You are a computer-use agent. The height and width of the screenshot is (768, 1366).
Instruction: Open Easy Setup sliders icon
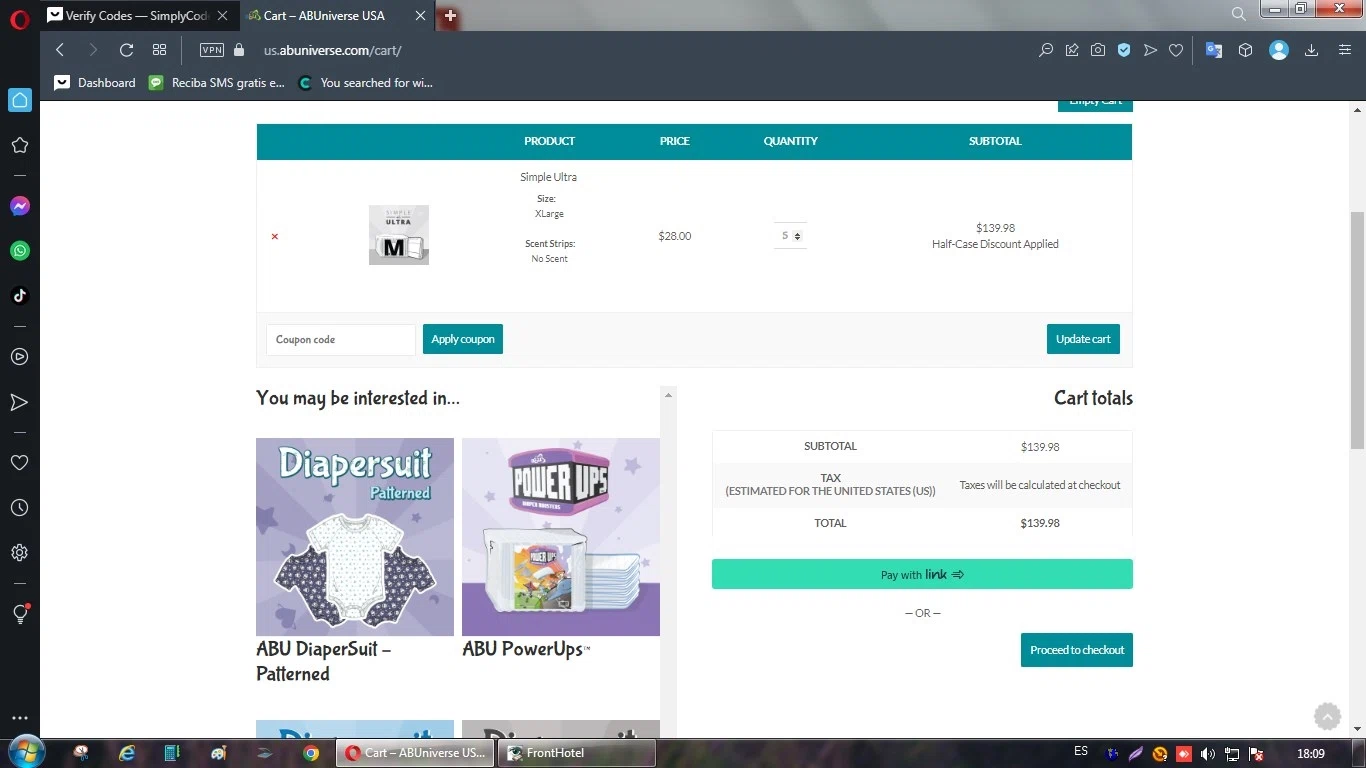pyautogui.click(x=1344, y=50)
